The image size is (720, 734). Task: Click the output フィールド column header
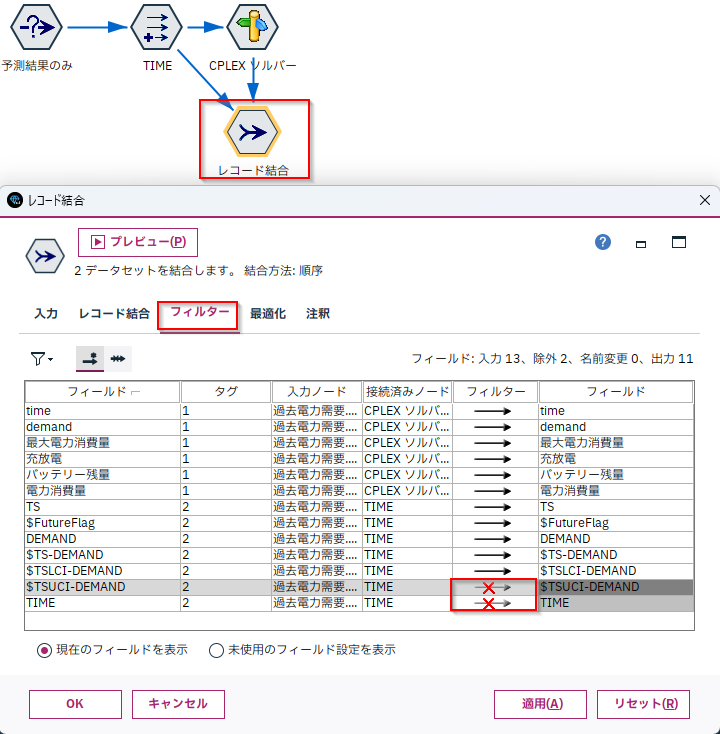pyautogui.click(x=616, y=392)
